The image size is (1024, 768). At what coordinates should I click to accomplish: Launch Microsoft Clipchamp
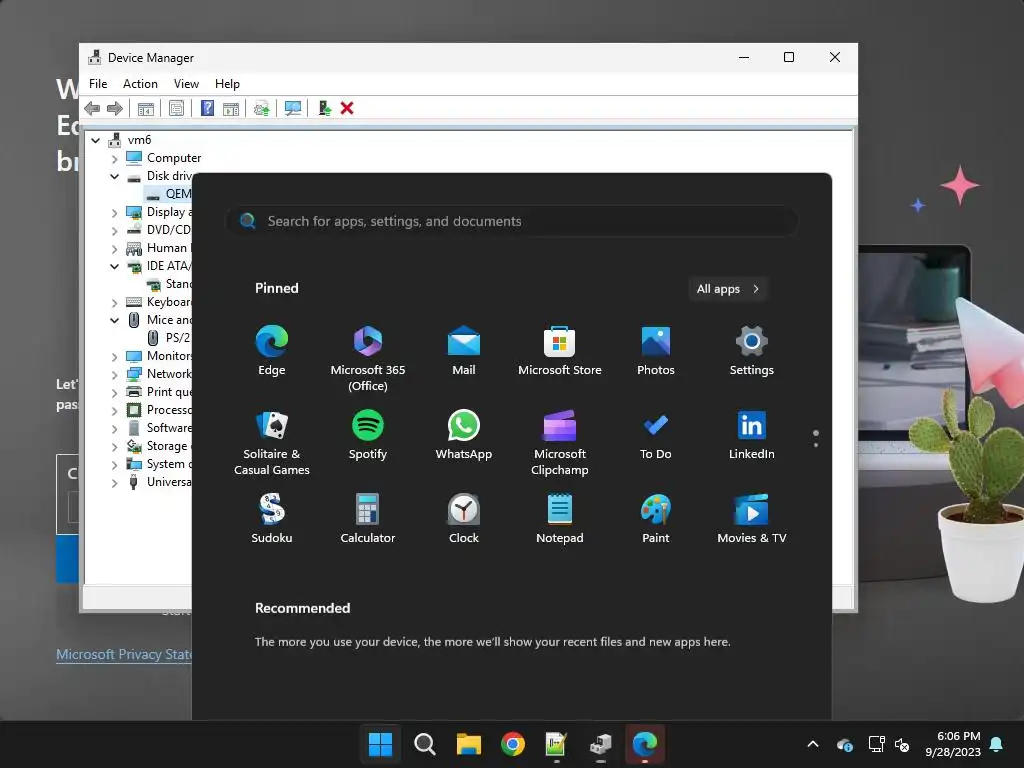(x=560, y=443)
